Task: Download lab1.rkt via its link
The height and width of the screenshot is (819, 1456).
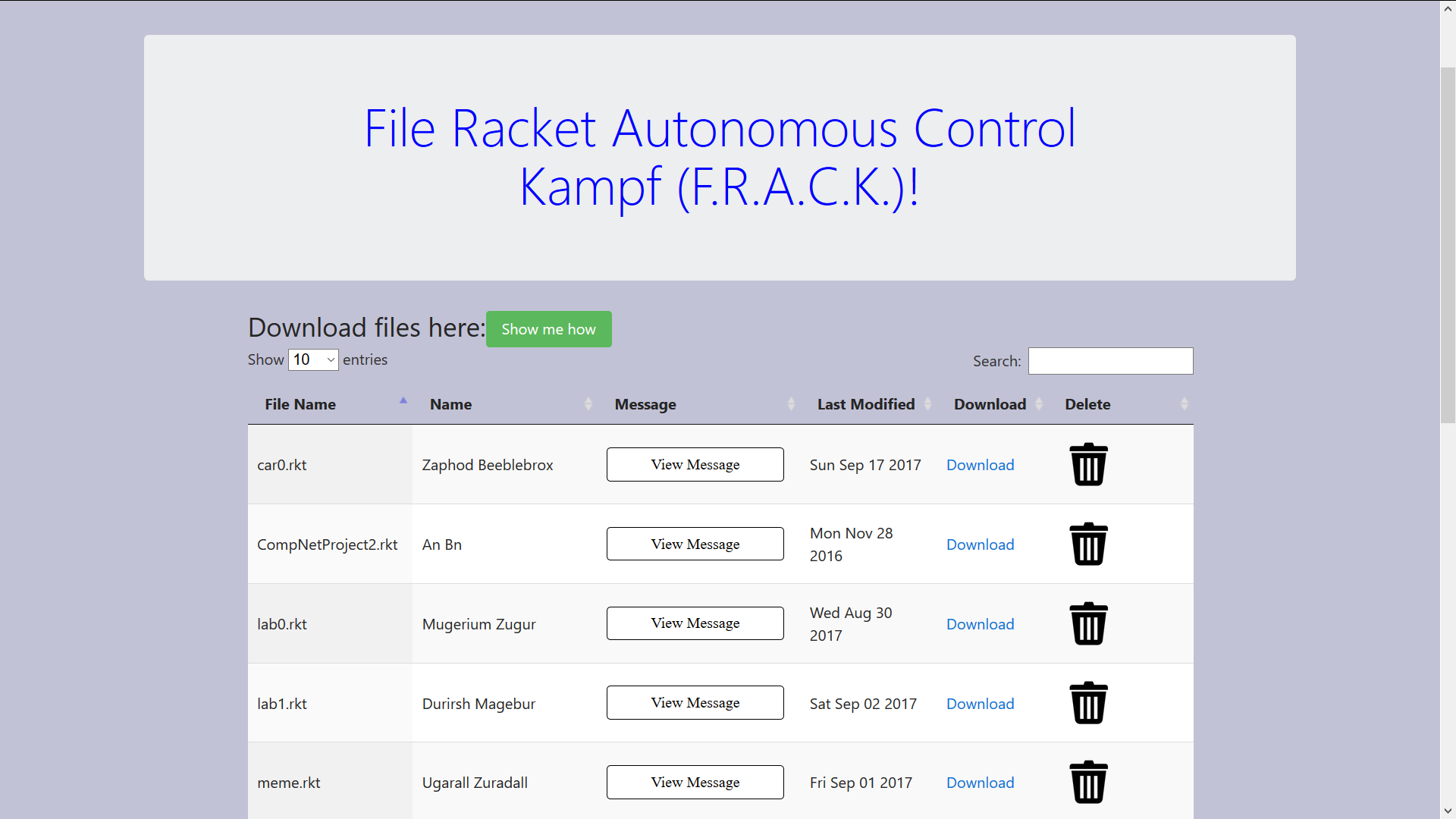Action: tap(980, 704)
